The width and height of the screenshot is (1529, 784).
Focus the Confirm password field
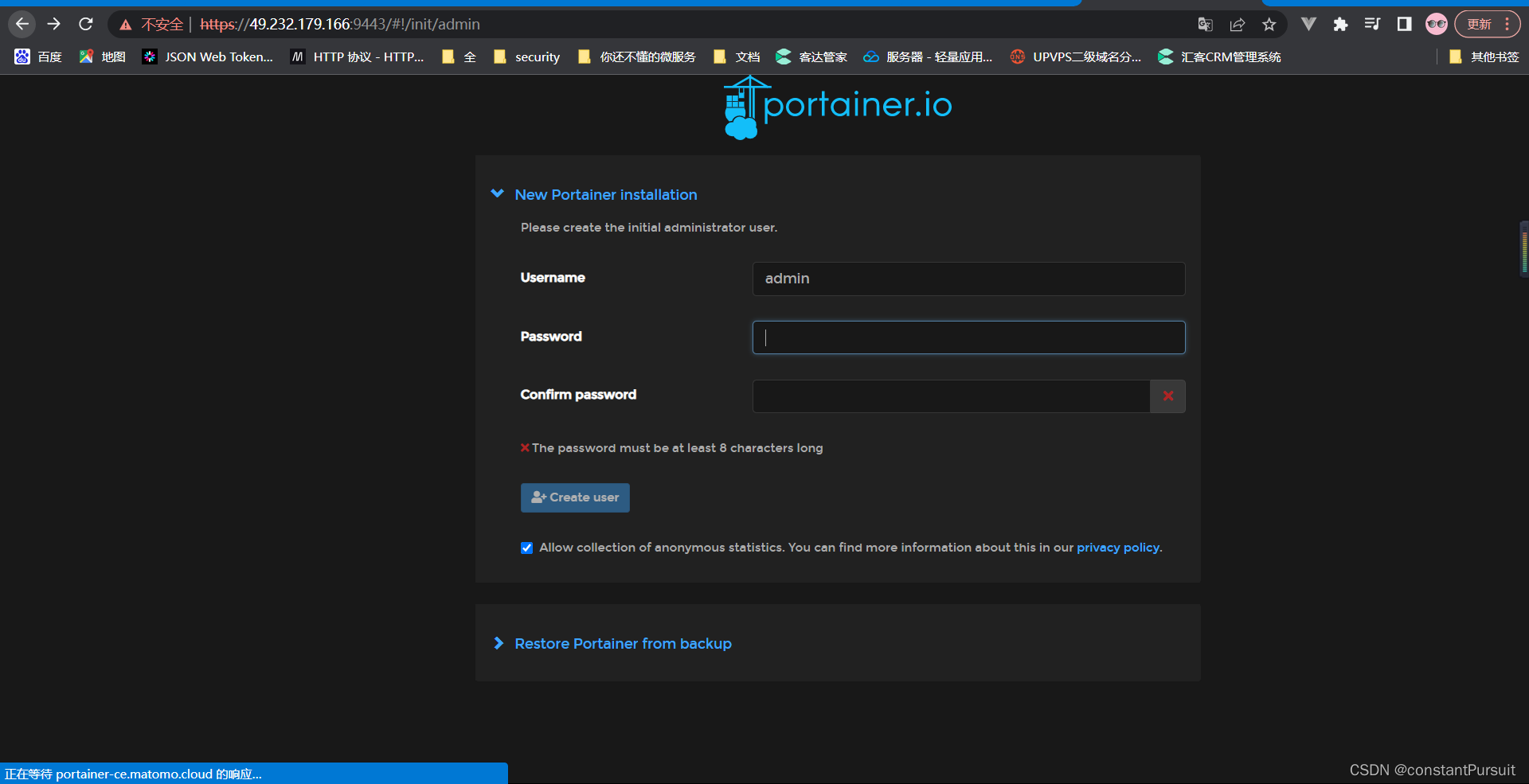point(951,396)
